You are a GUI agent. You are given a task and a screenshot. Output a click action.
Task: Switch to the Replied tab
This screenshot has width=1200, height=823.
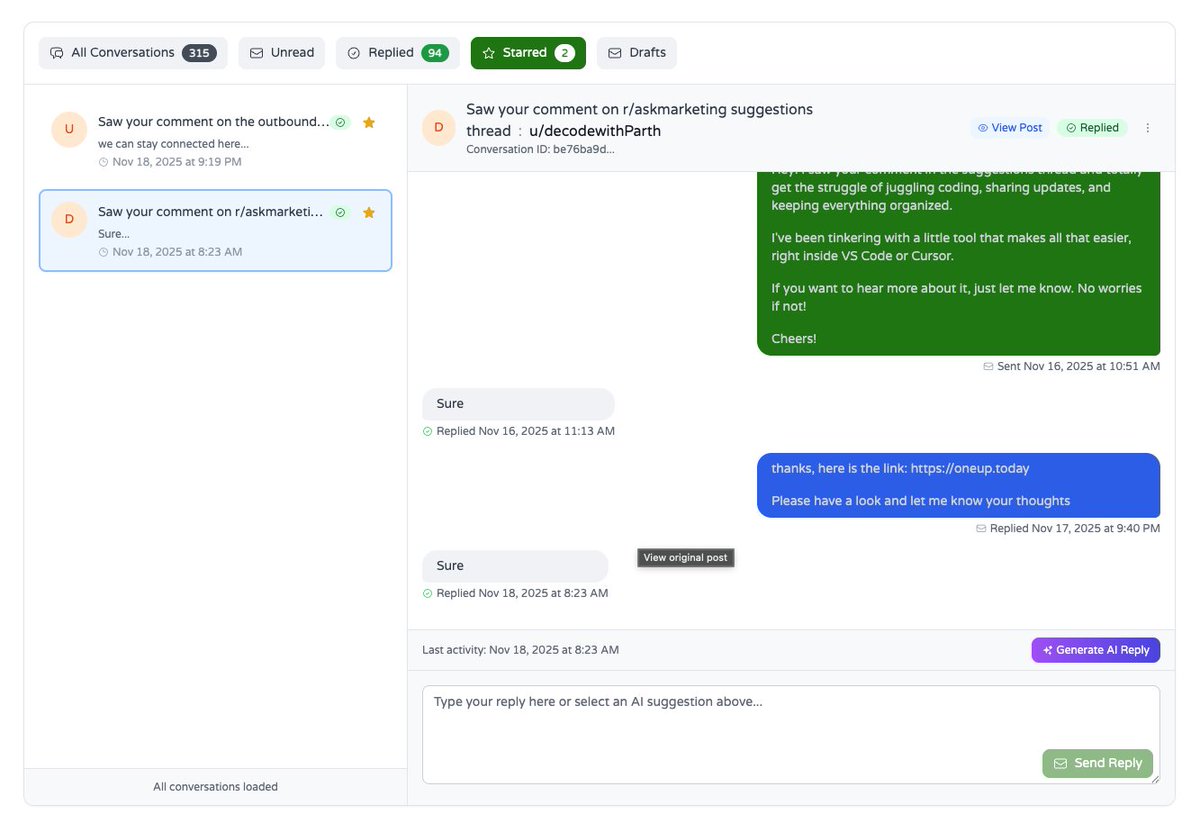pos(398,53)
